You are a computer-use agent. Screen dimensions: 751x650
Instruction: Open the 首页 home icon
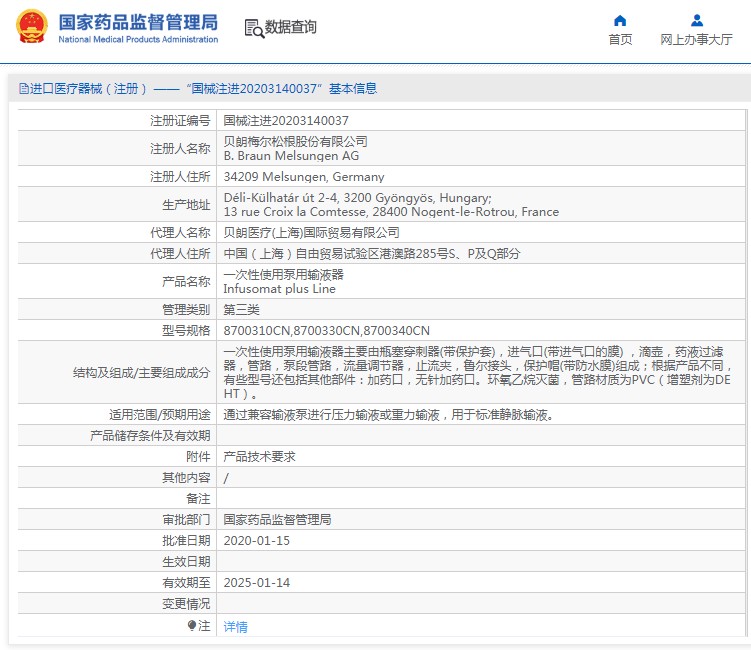click(x=620, y=21)
